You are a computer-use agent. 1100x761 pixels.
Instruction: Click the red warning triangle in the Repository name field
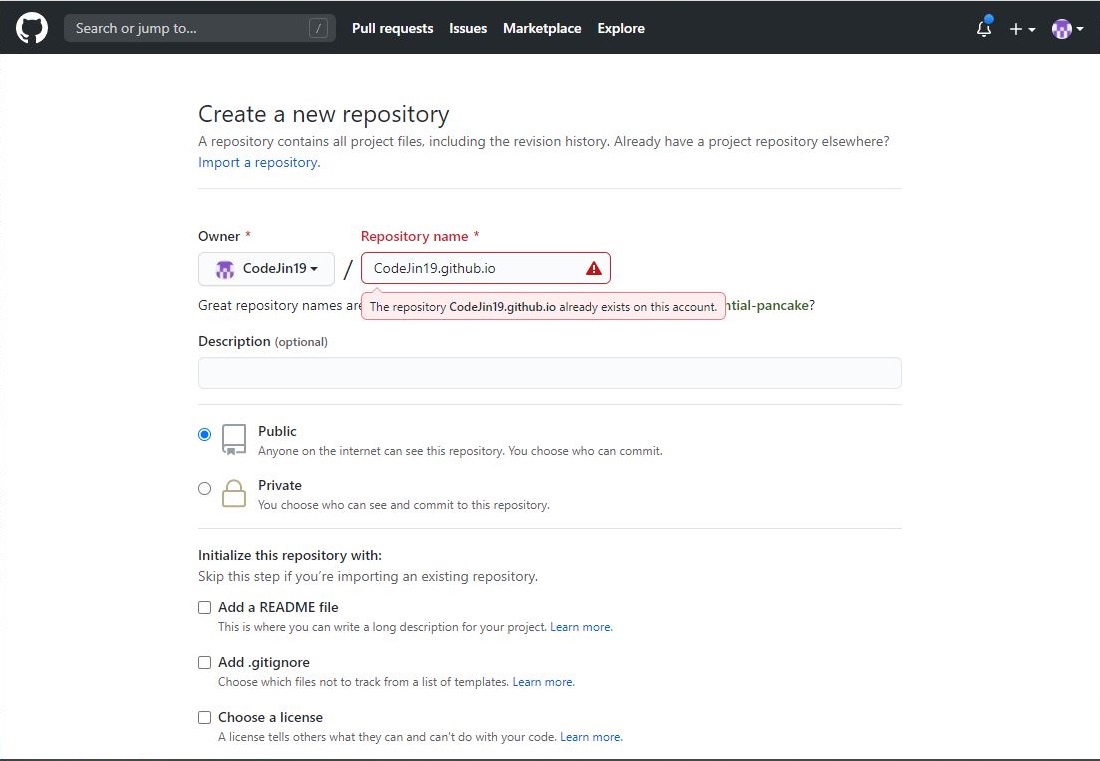pyautogui.click(x=593, y=268)
